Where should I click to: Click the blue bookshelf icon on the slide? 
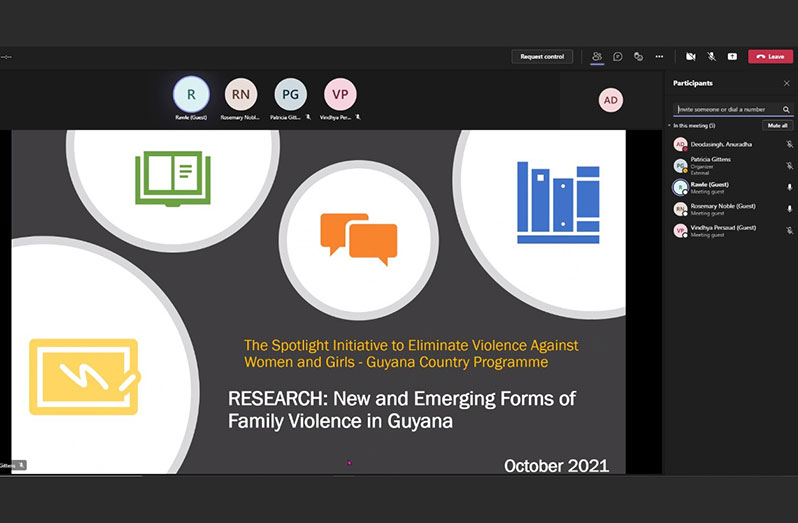(558, 202)
